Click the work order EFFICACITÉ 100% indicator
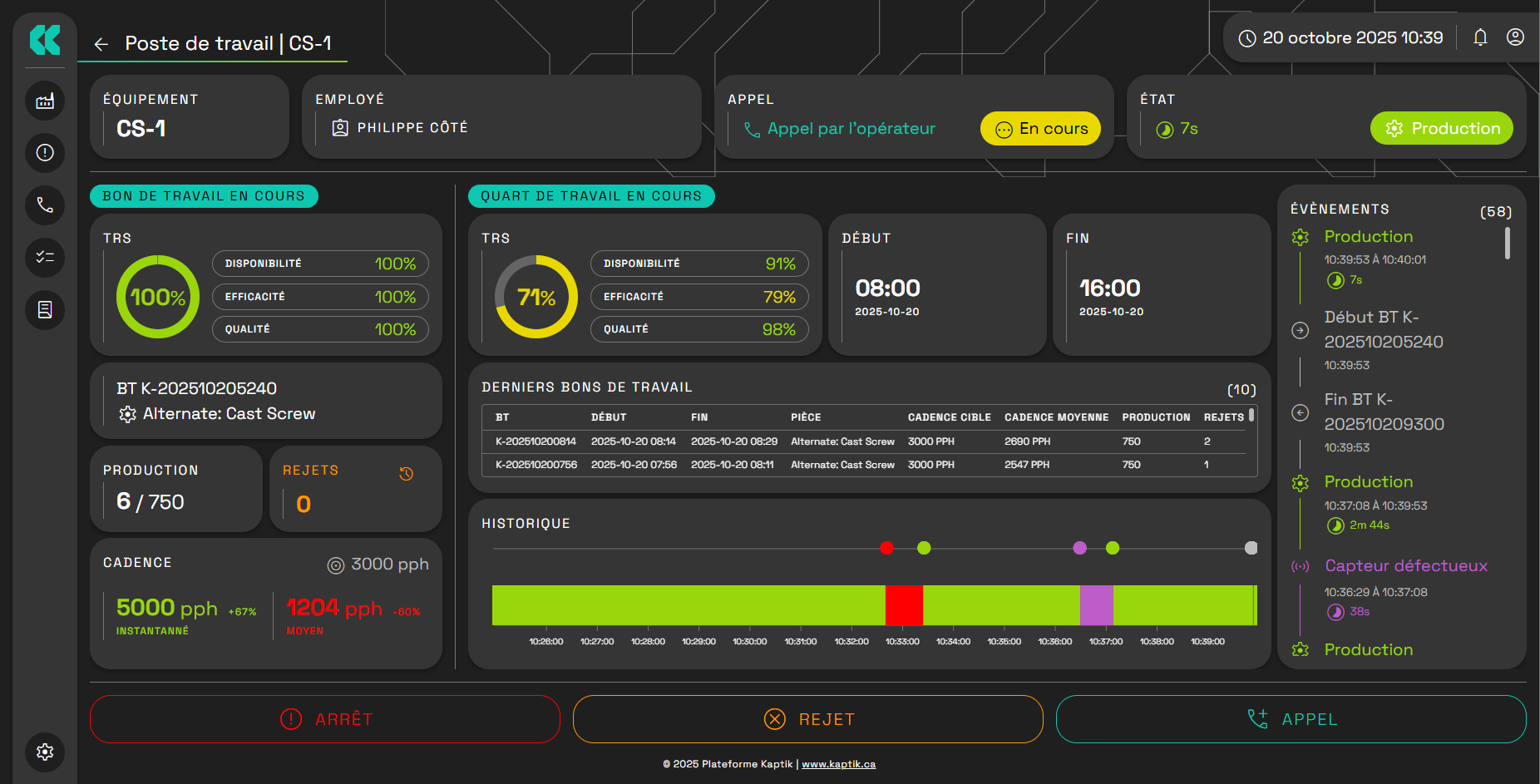The width and height of the screenshot is (1540, 784). point(320,297)
